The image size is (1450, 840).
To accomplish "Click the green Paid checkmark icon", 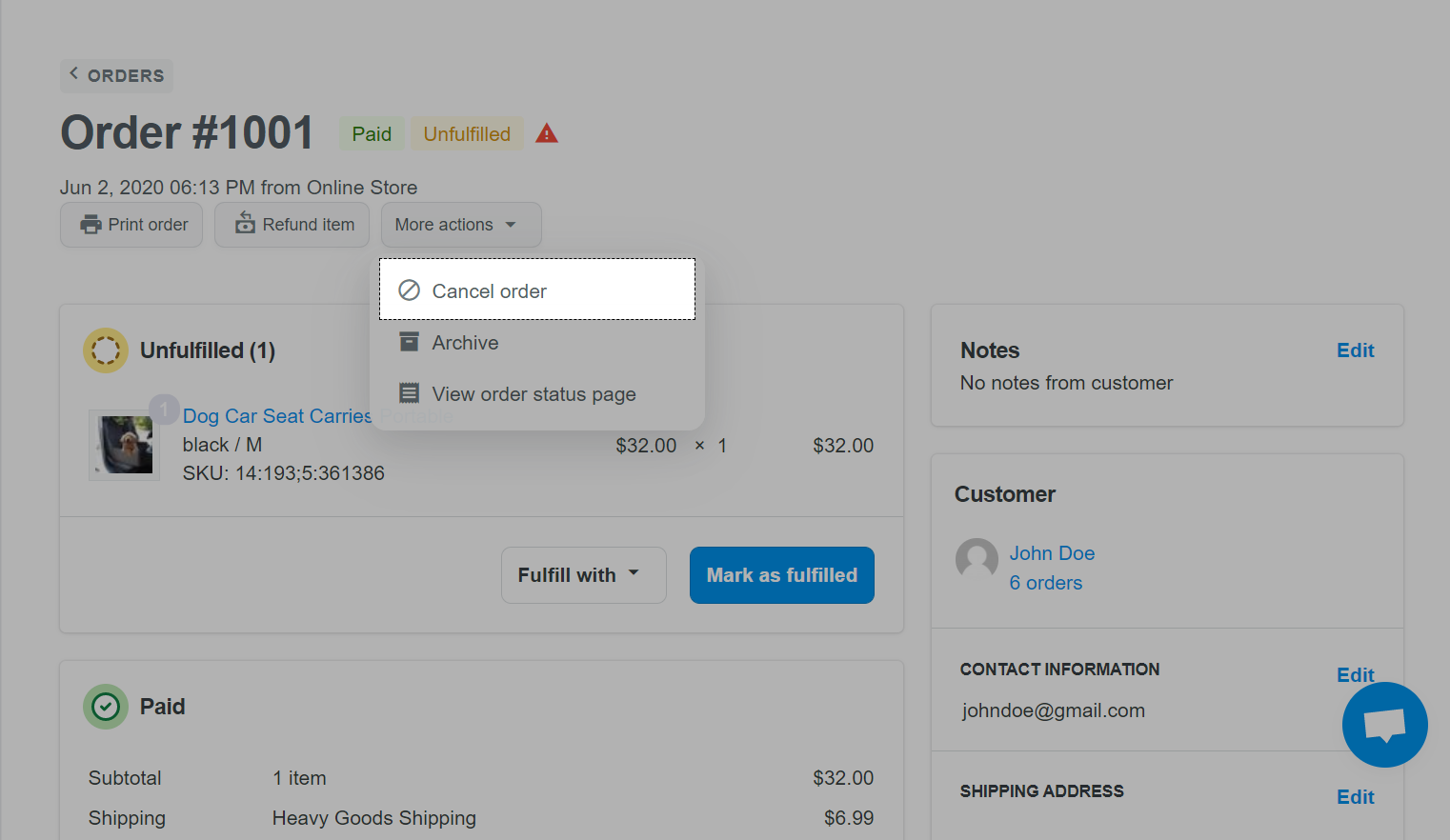I will (x=106, y=707).
